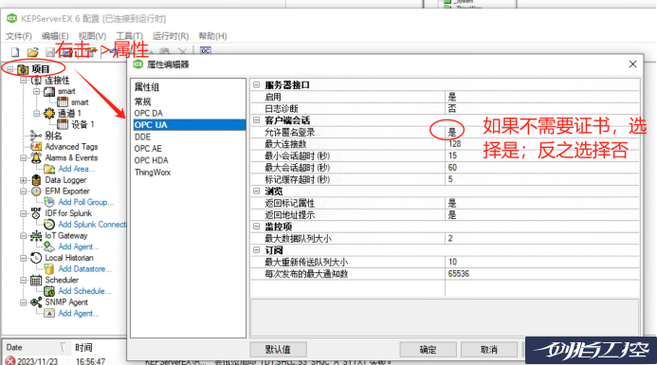This screenshot has width=657, height=365.
Task: Toggle the 返回标记属性 value
Action: (542, 204)
